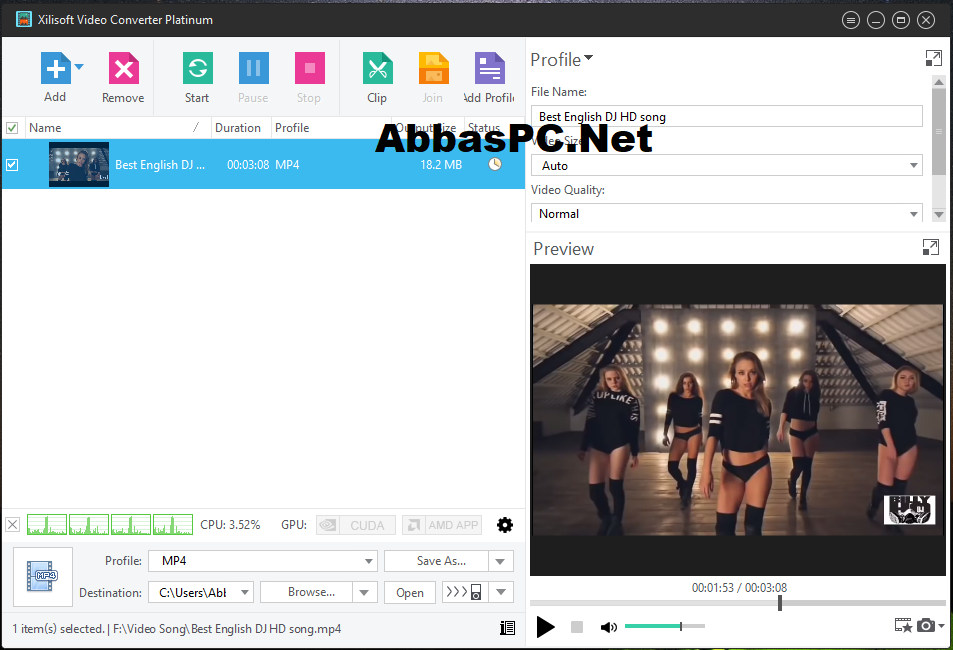Remove the selected file from list
Viewport: 953px width, 650px height.
tap(123, 68)
